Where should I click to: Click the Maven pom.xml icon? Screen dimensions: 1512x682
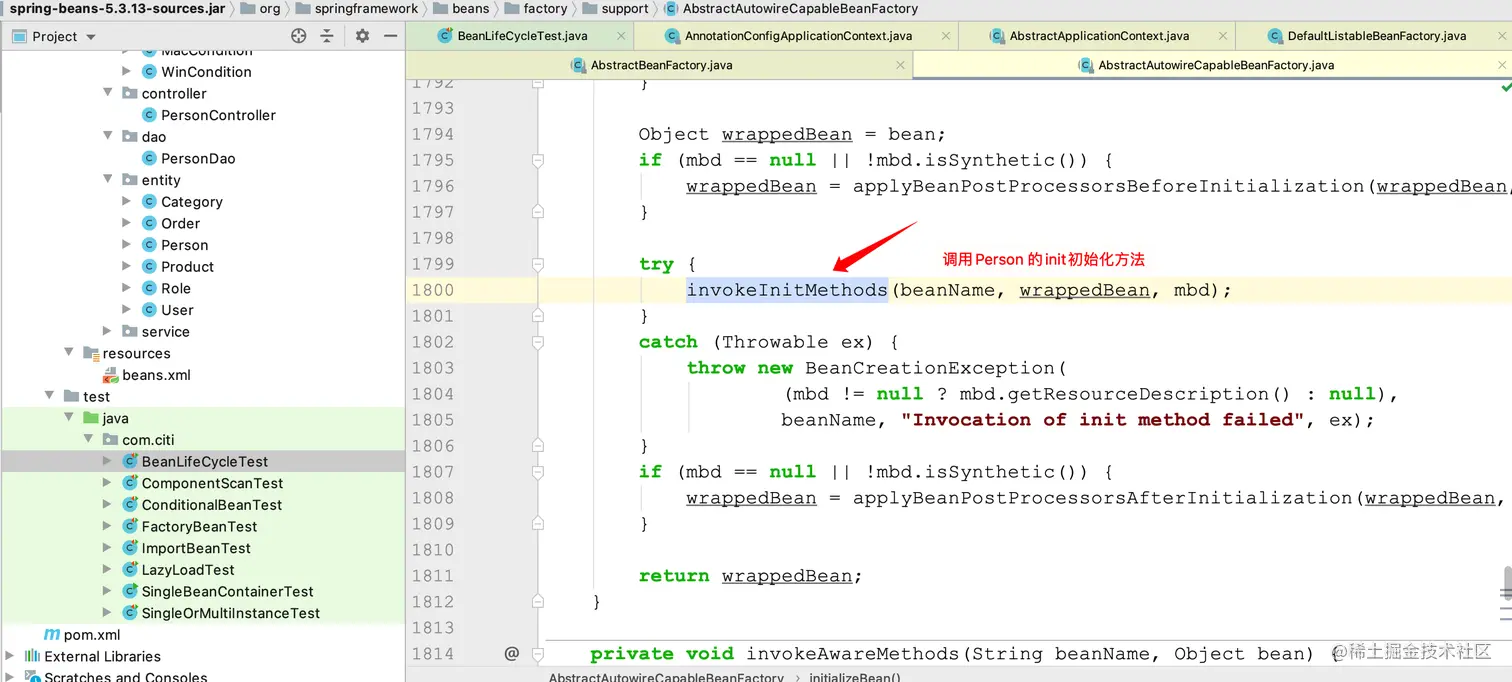pyautogui.click(x=51, y=635)
